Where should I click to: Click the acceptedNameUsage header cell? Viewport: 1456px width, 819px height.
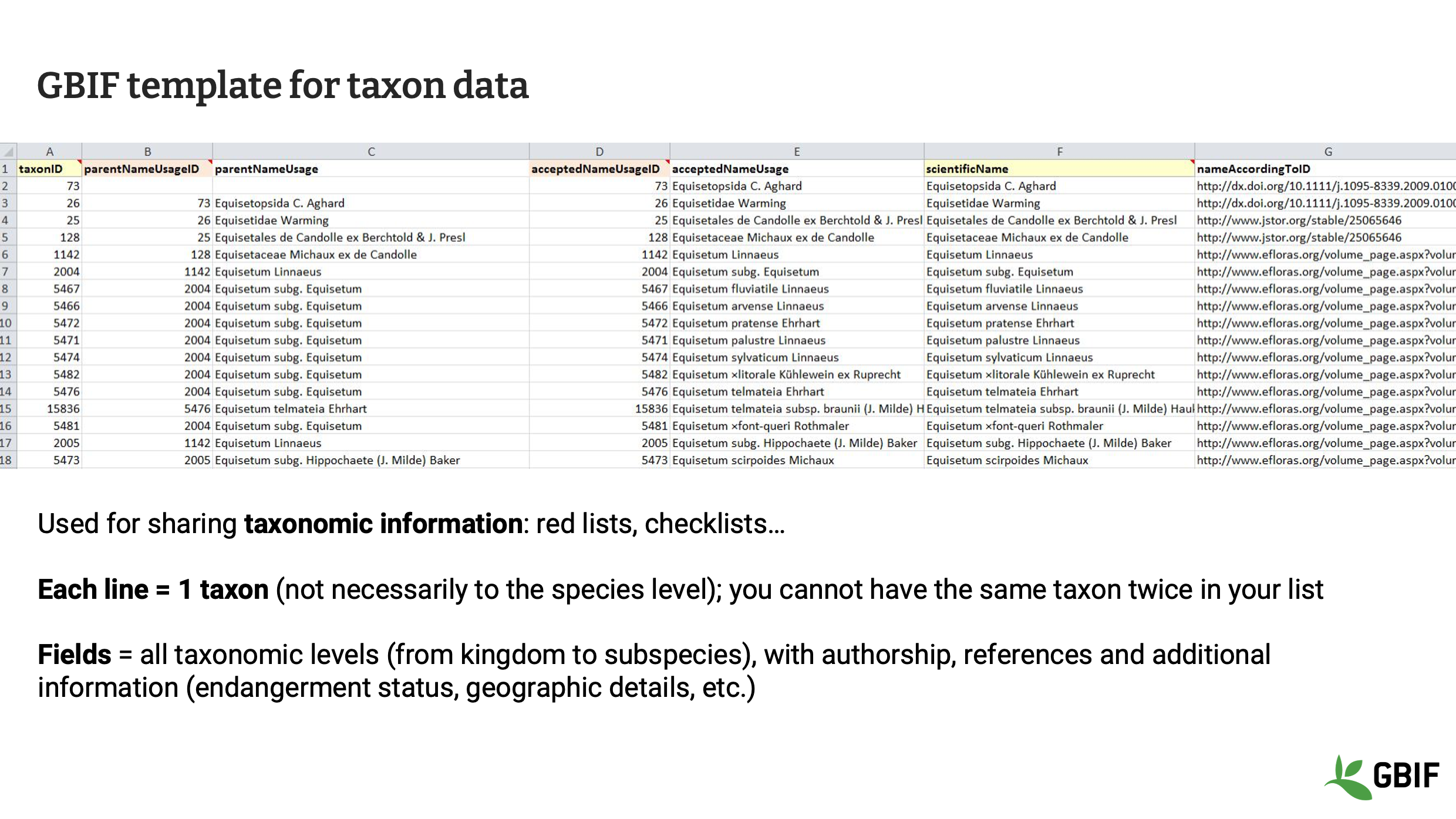pyautogui.click(x=797, y=168)
